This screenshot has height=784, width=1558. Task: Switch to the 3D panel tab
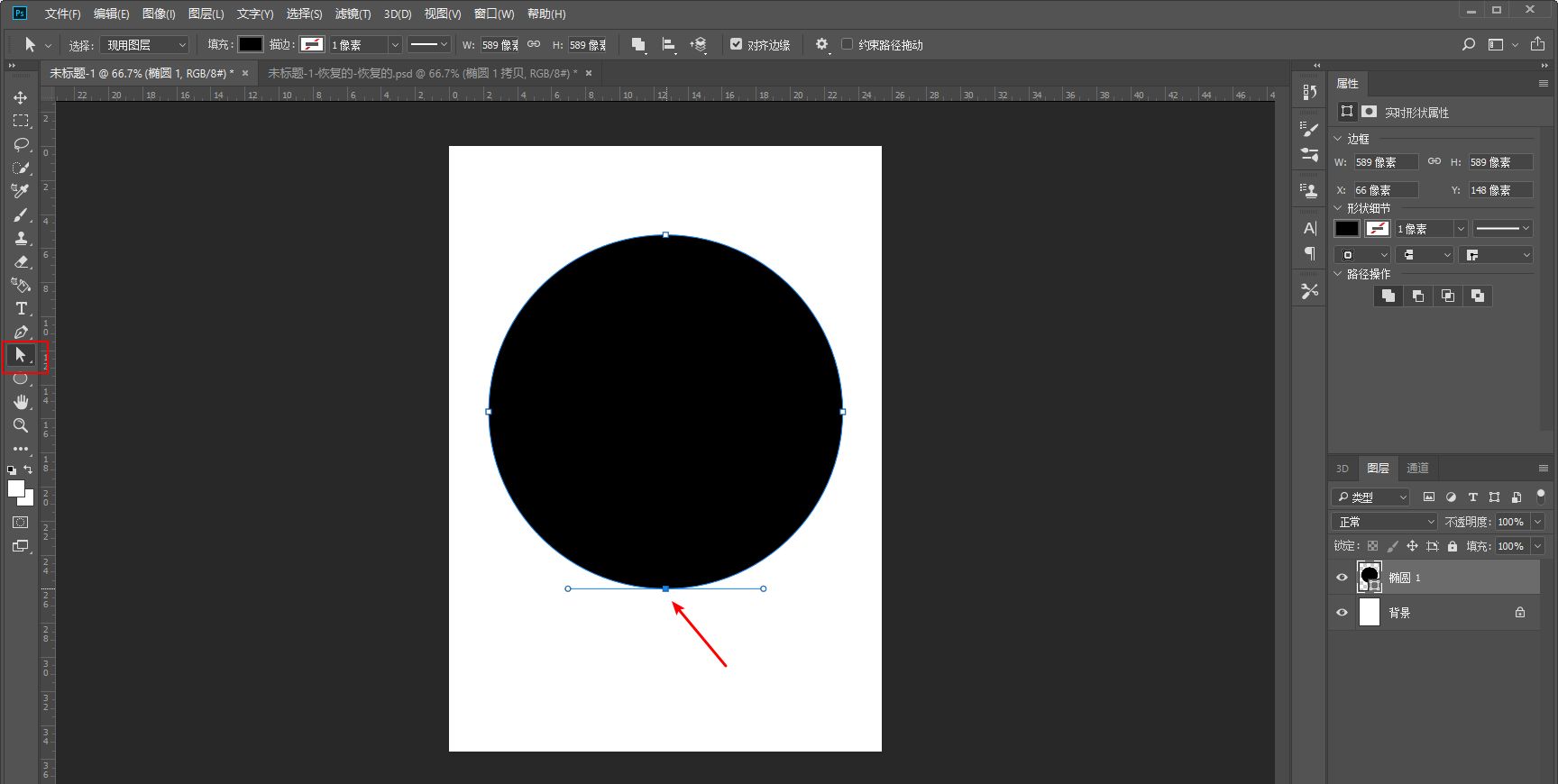(1343, 468)
